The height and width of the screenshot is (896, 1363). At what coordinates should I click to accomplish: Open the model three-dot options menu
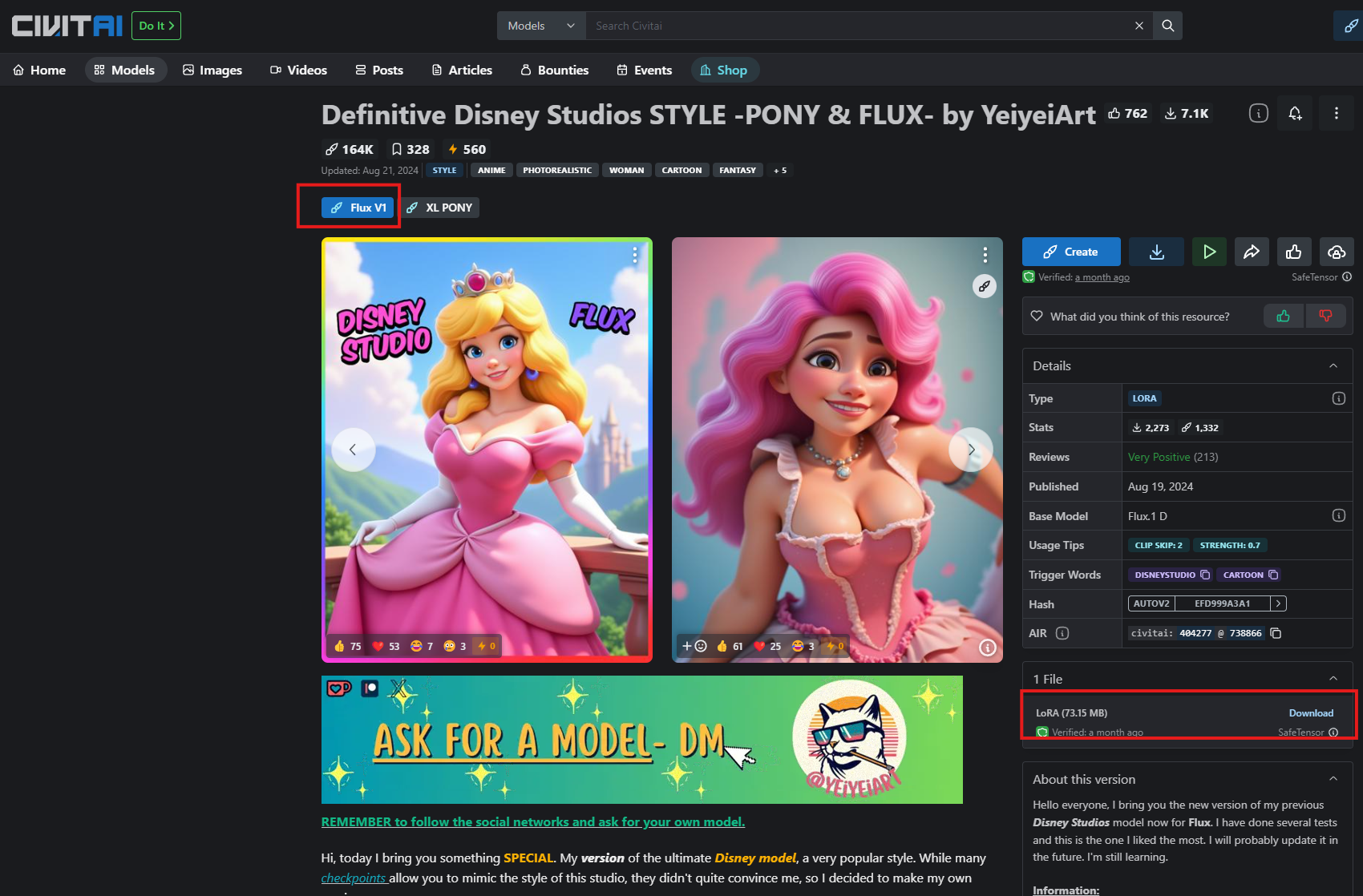1336,113
